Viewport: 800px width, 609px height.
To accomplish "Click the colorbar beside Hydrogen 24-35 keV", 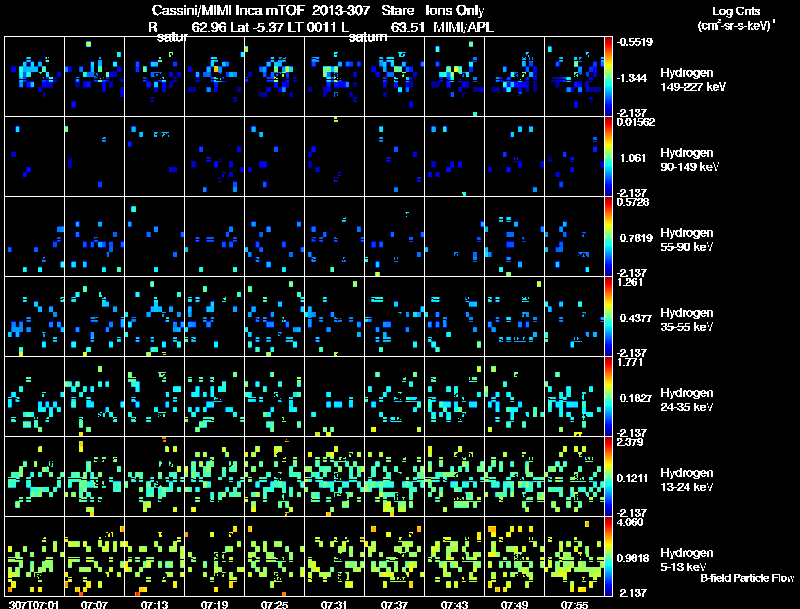I will pyautogui.click(x=608, y=396).
